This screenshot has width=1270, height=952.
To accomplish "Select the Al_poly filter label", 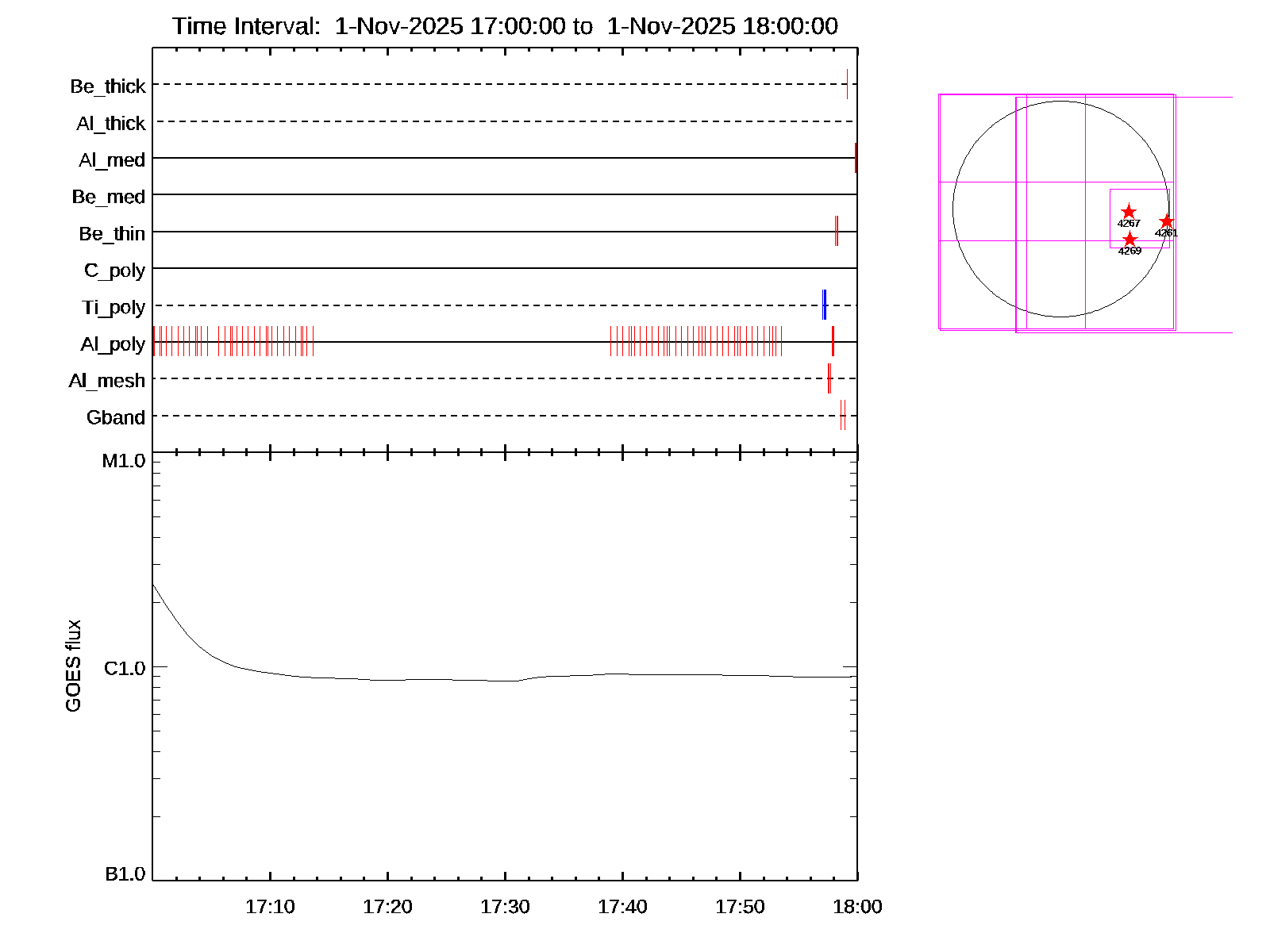I will pyautogui.click(x=113, y=344).
